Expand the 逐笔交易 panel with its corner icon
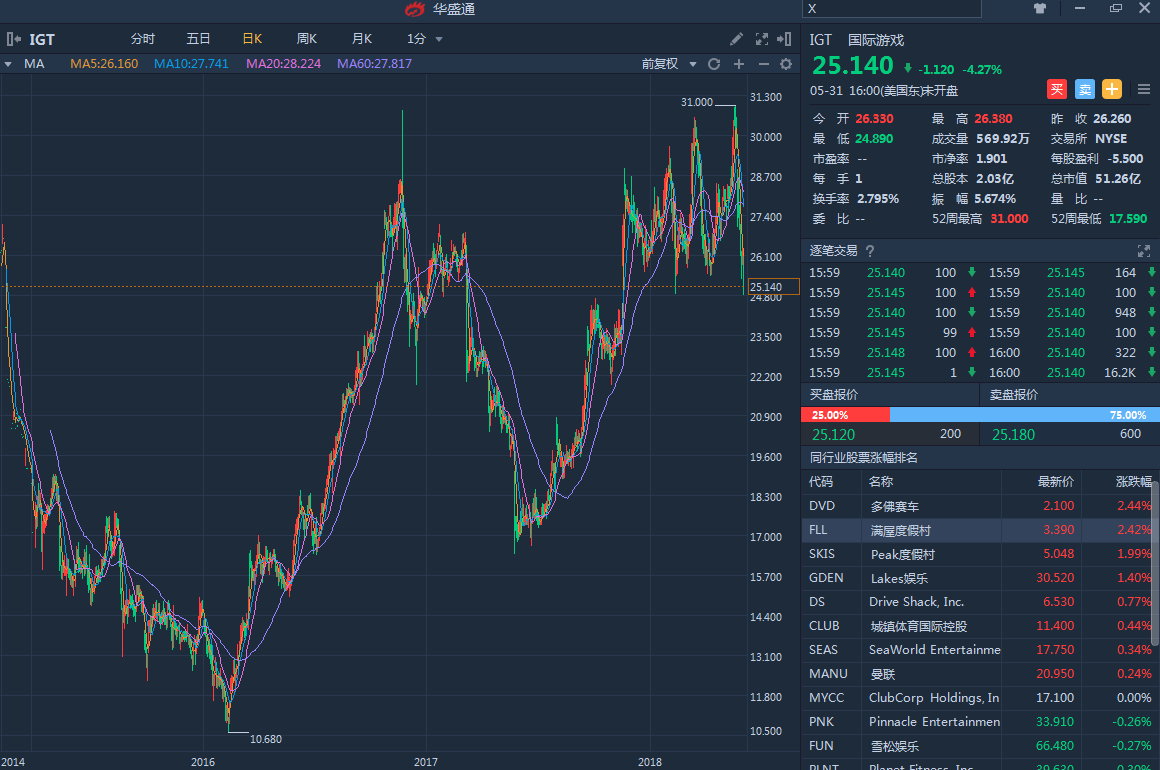This screenshot has height=770, width=1160. (x=1144, y=251)
